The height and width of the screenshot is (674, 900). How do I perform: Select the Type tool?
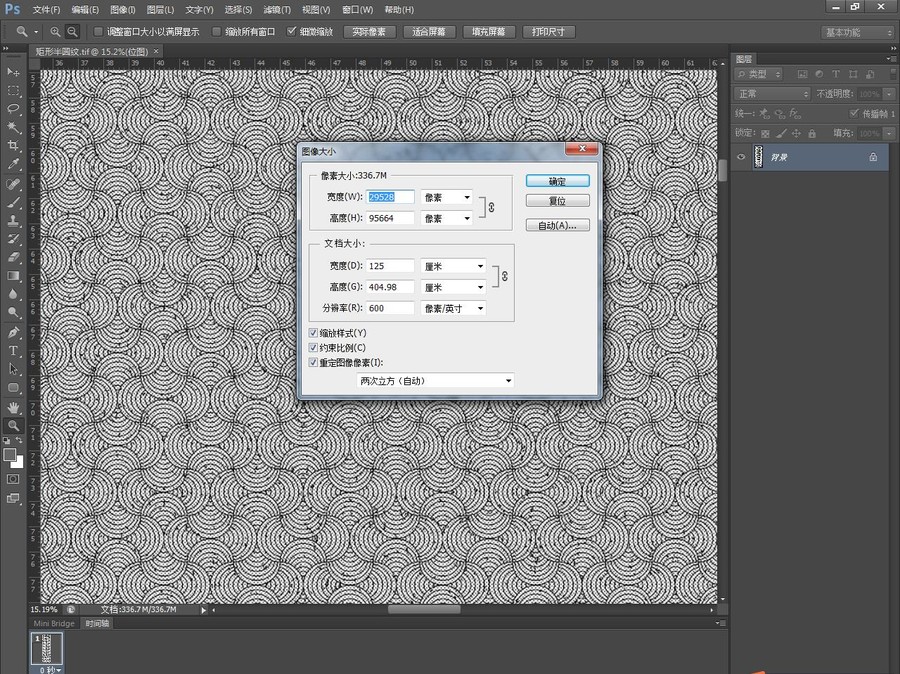13,351
